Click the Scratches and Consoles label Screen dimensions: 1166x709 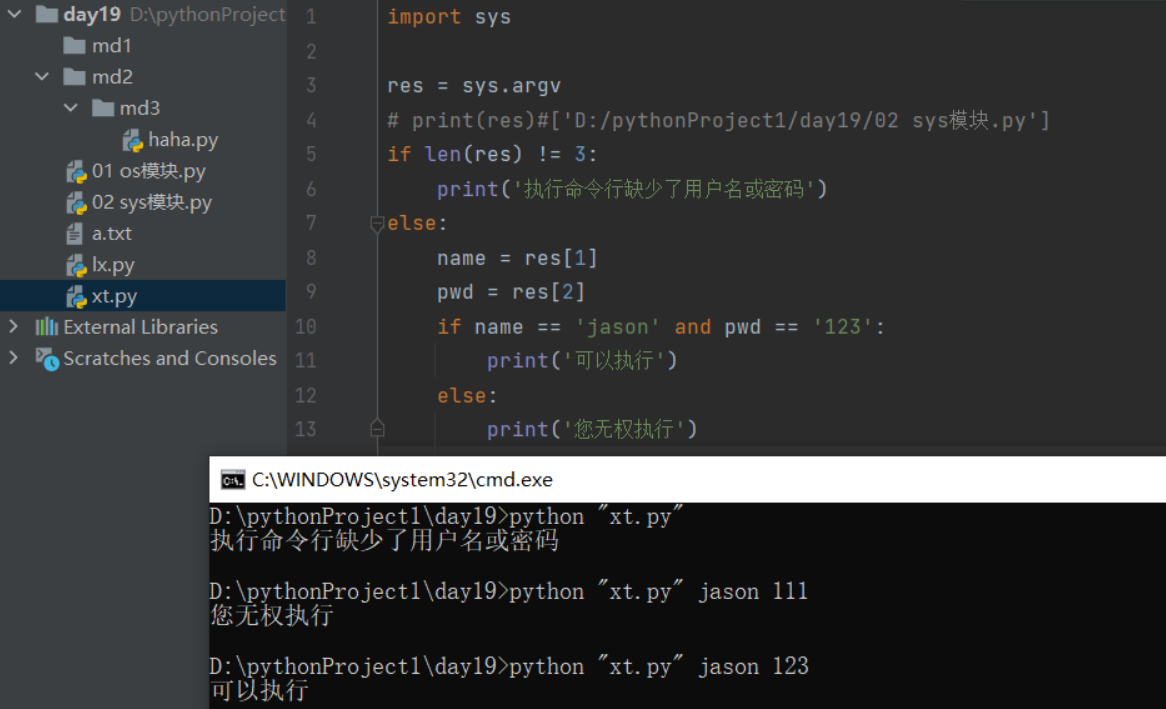(x=170, y=358)
